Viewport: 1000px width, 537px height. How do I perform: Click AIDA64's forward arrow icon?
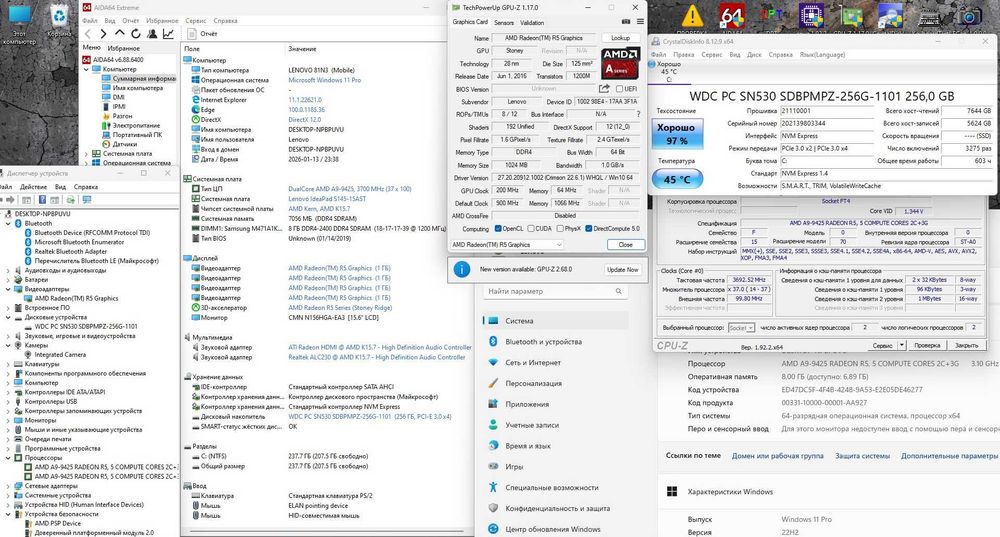[104, 34]
